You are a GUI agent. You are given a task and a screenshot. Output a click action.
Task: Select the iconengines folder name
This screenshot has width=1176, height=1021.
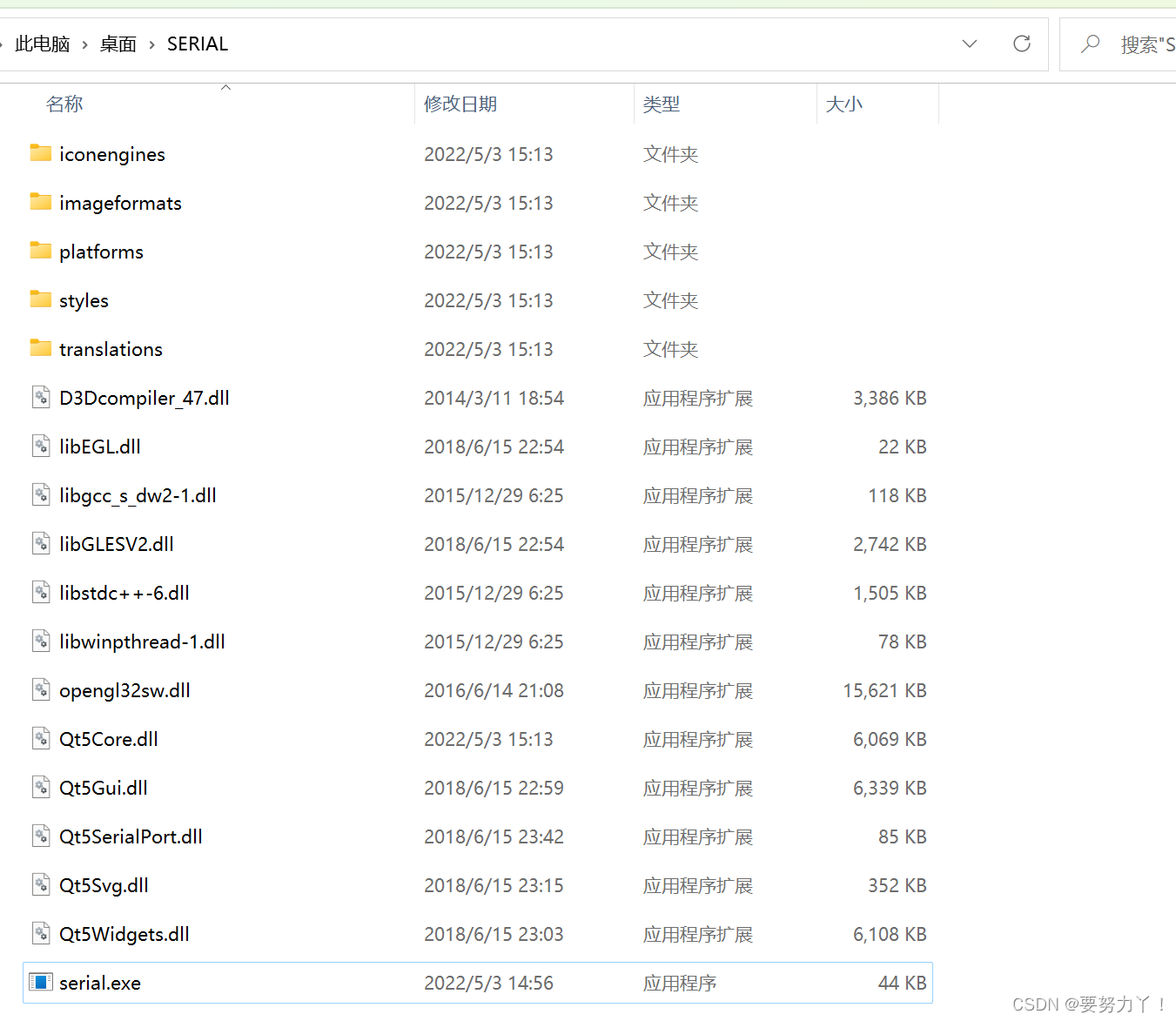(x=112, y=154)
